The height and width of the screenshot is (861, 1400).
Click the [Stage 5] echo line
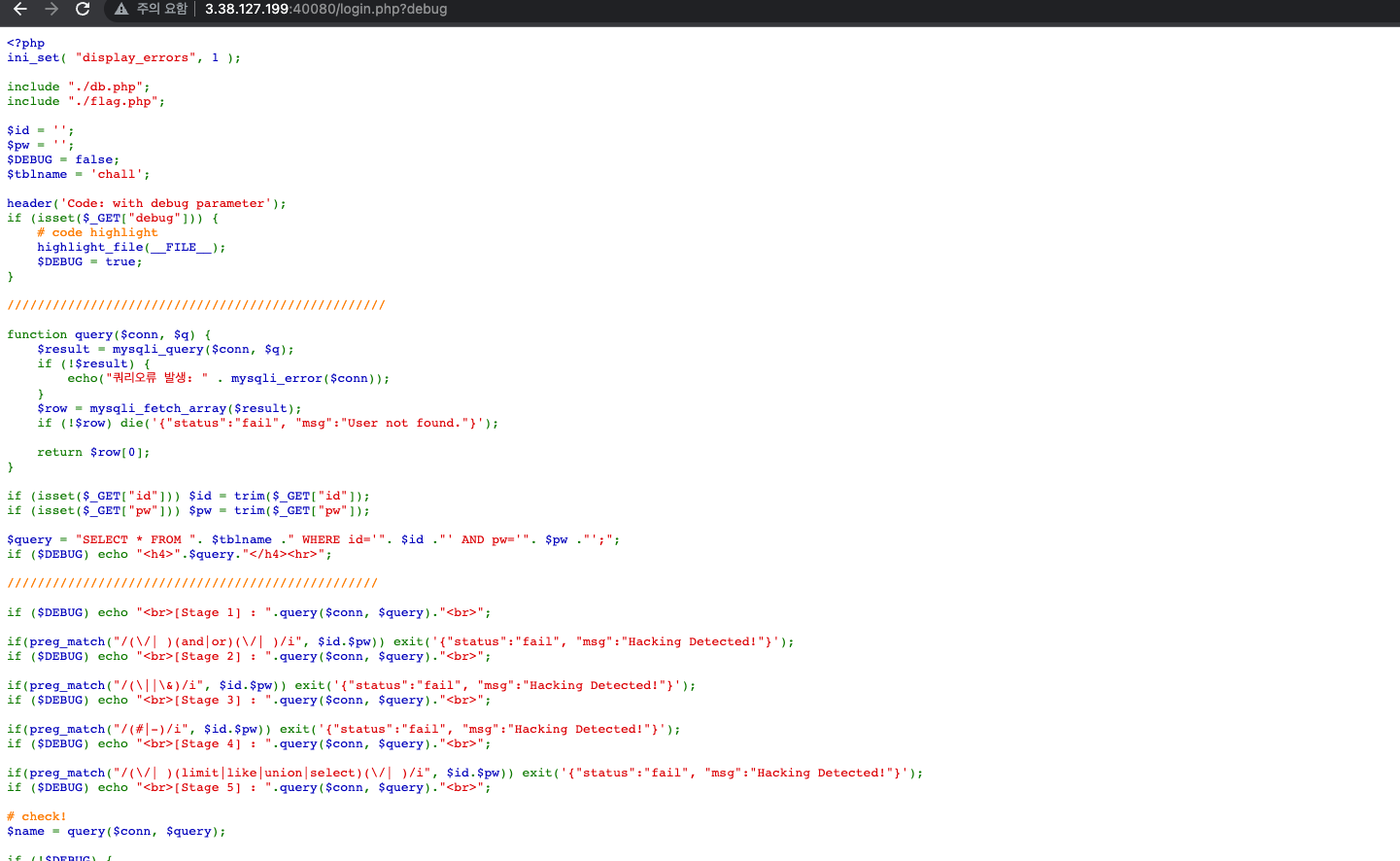(249, 787)
